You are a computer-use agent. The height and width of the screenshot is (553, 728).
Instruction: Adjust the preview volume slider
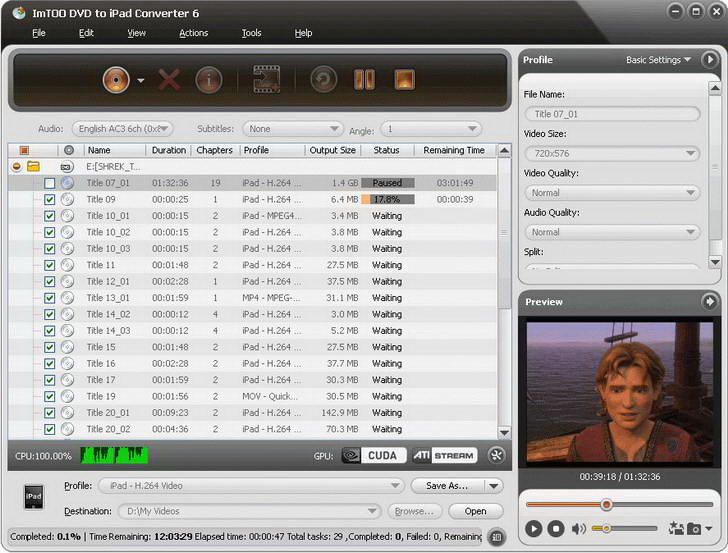(x=625, y=528)
